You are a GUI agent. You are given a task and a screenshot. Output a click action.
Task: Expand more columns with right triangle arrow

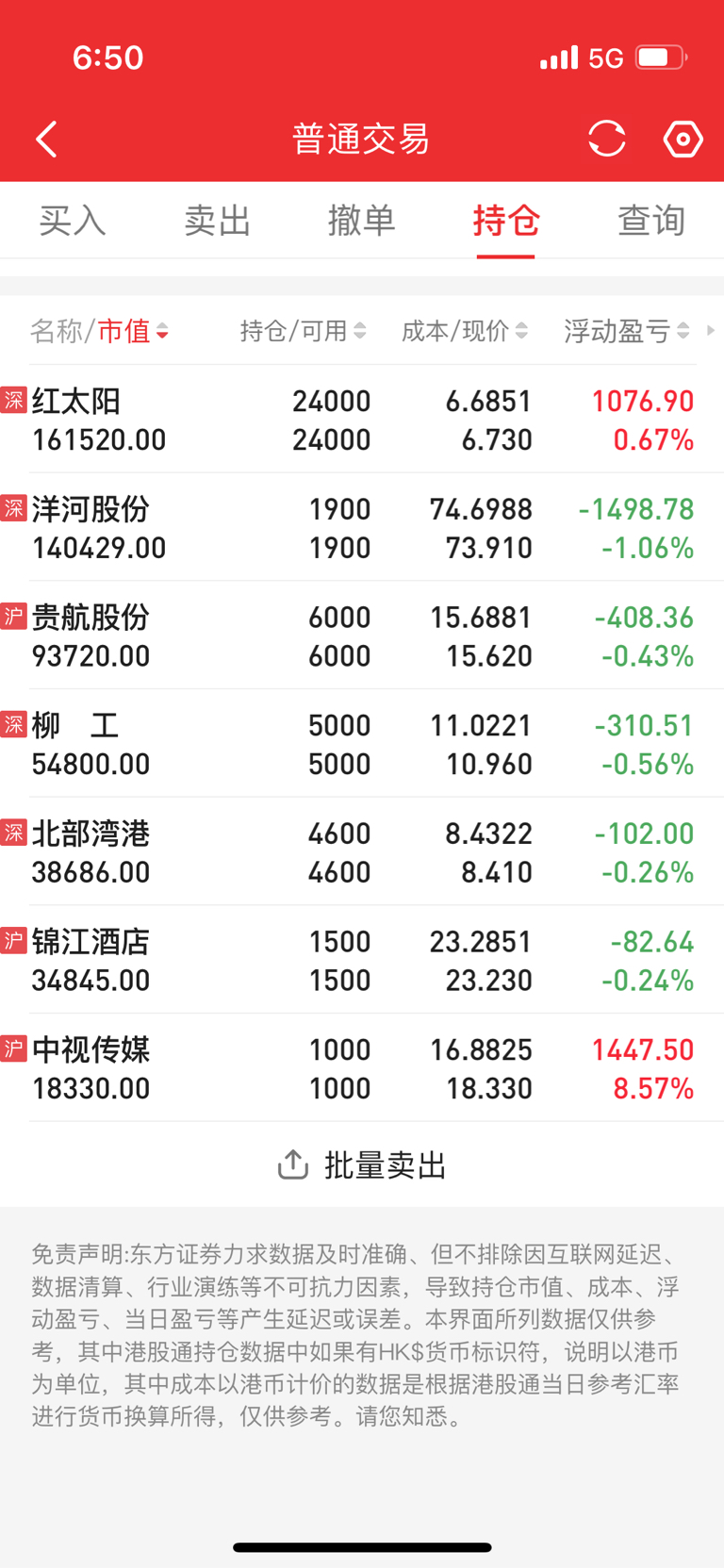[711, 331]
